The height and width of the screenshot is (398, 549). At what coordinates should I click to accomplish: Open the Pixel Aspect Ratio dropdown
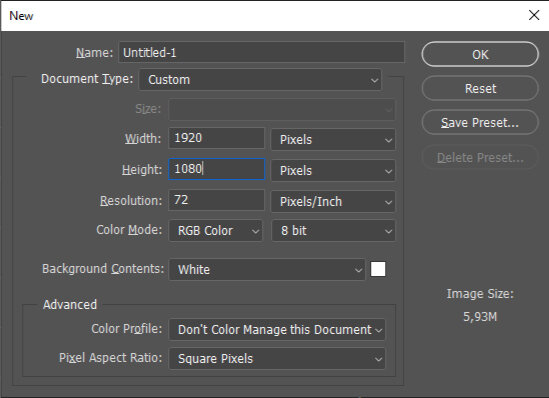pyautogui.click(x=277, y=358)
